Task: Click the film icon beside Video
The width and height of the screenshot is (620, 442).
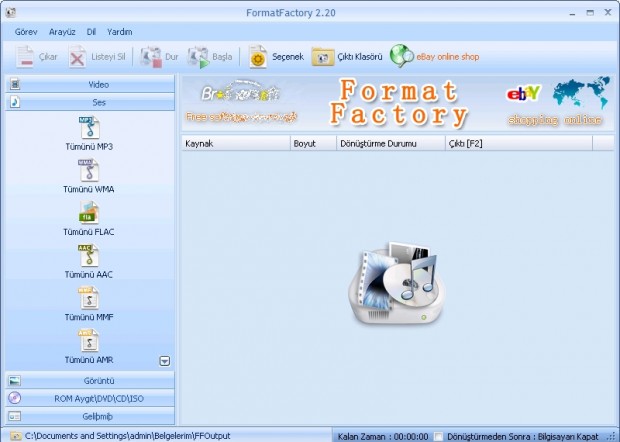Action: tap(15, 84)
